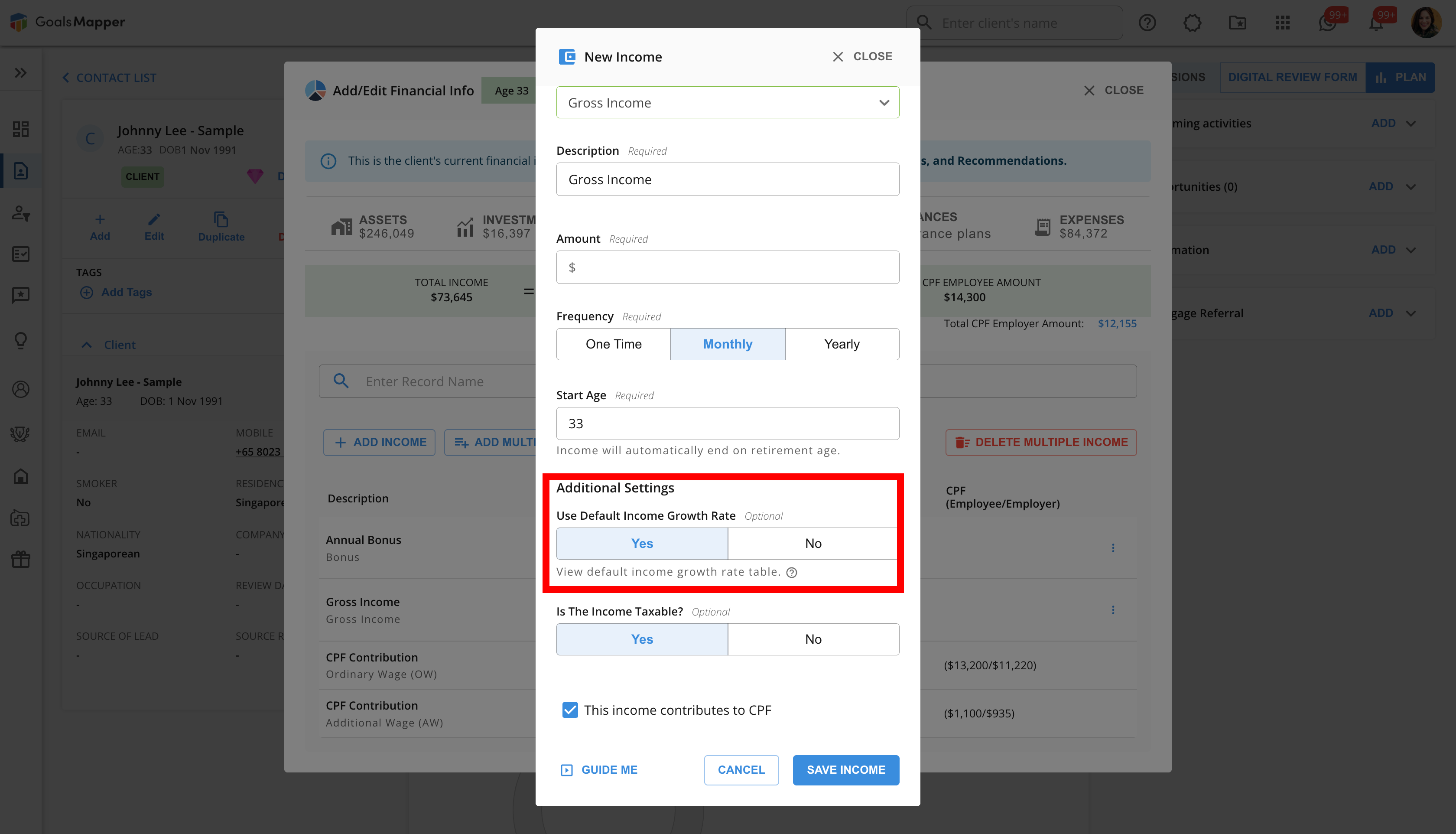Expand the sidebar with double-chevron icon
1456x834 pixels.
tap(21, 73)
